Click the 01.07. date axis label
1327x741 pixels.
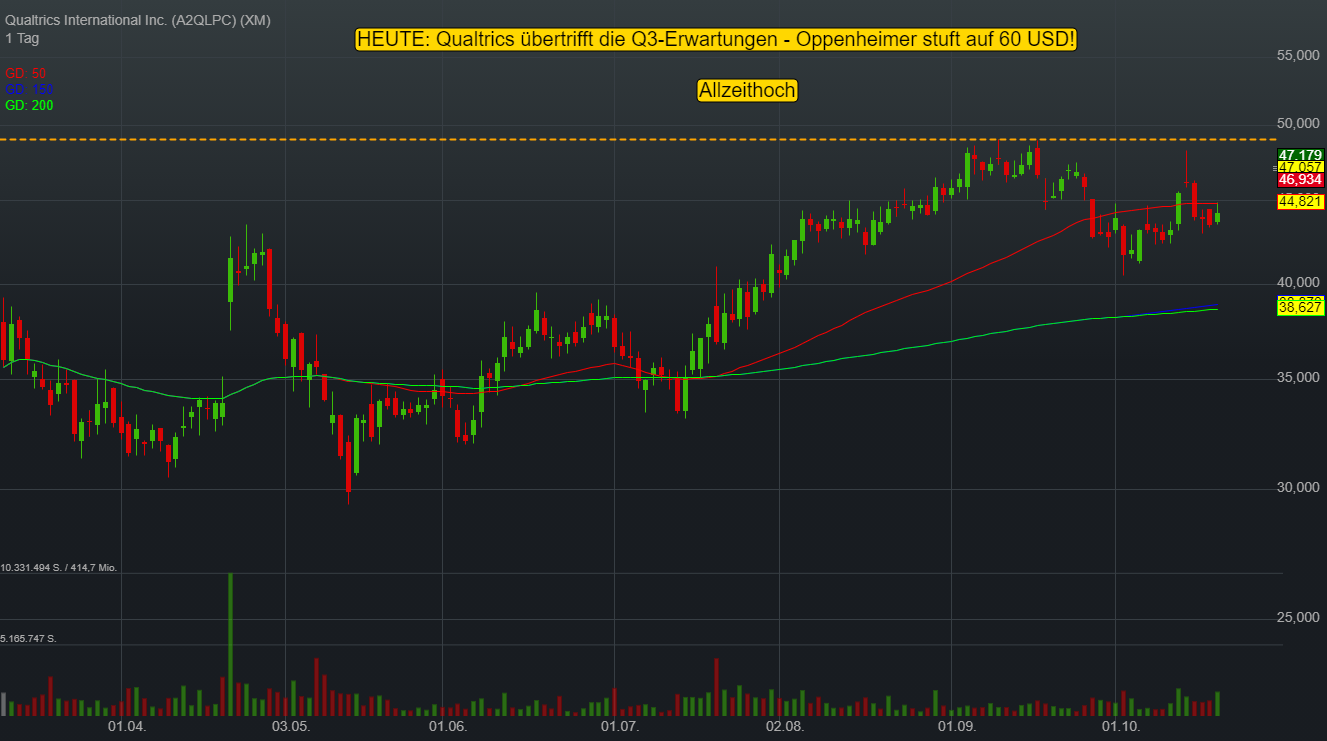[x=619, y=725]
